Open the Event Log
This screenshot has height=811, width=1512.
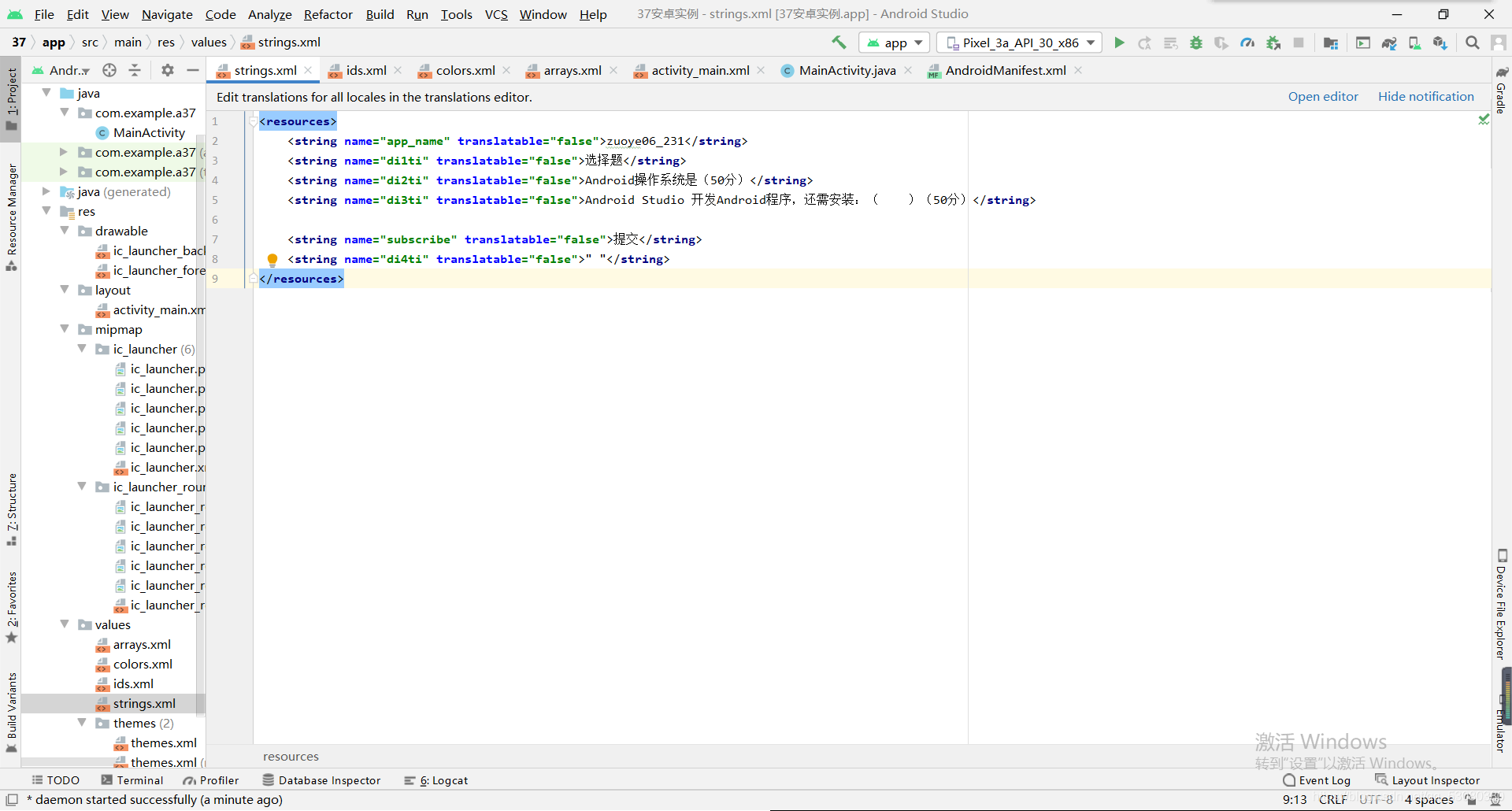click(1317, 780)
